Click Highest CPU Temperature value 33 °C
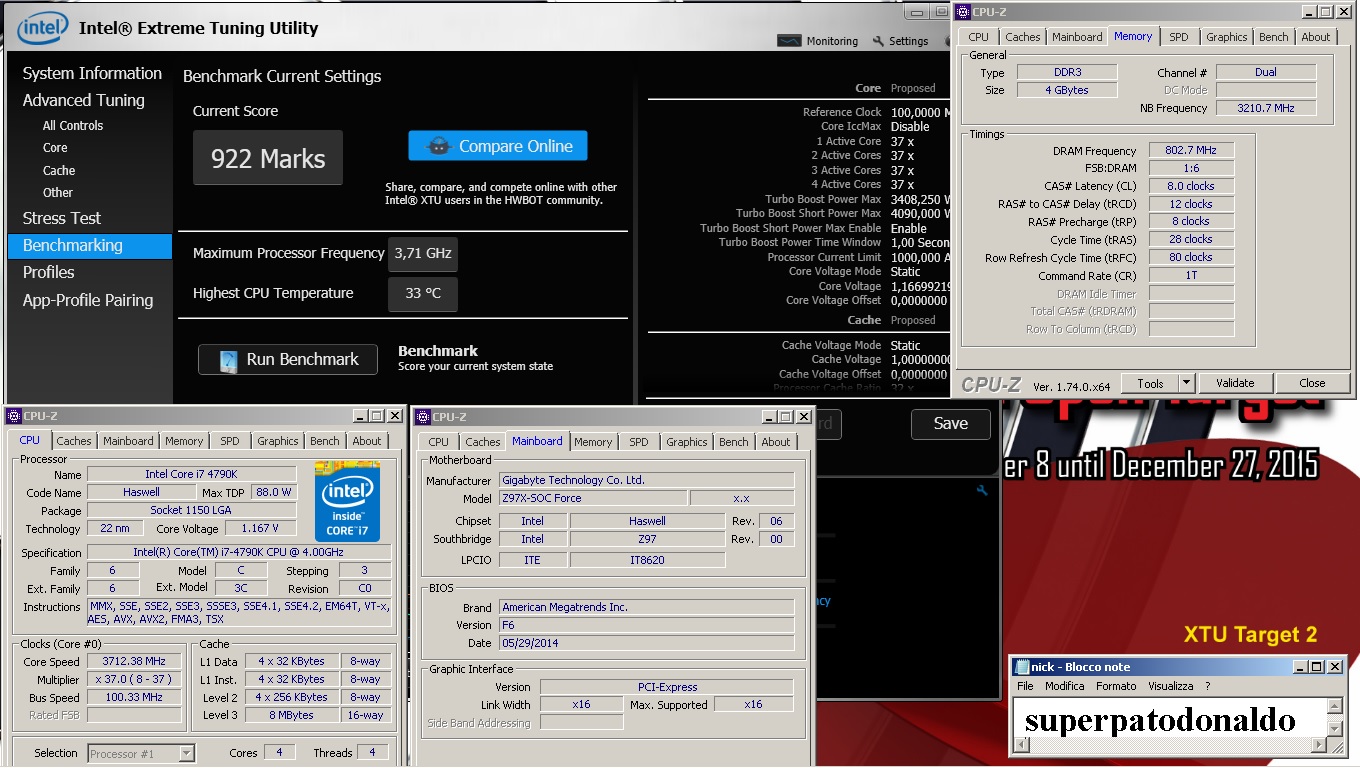Viewport: 1360px width, 768px height. click(x=423, y=294)
